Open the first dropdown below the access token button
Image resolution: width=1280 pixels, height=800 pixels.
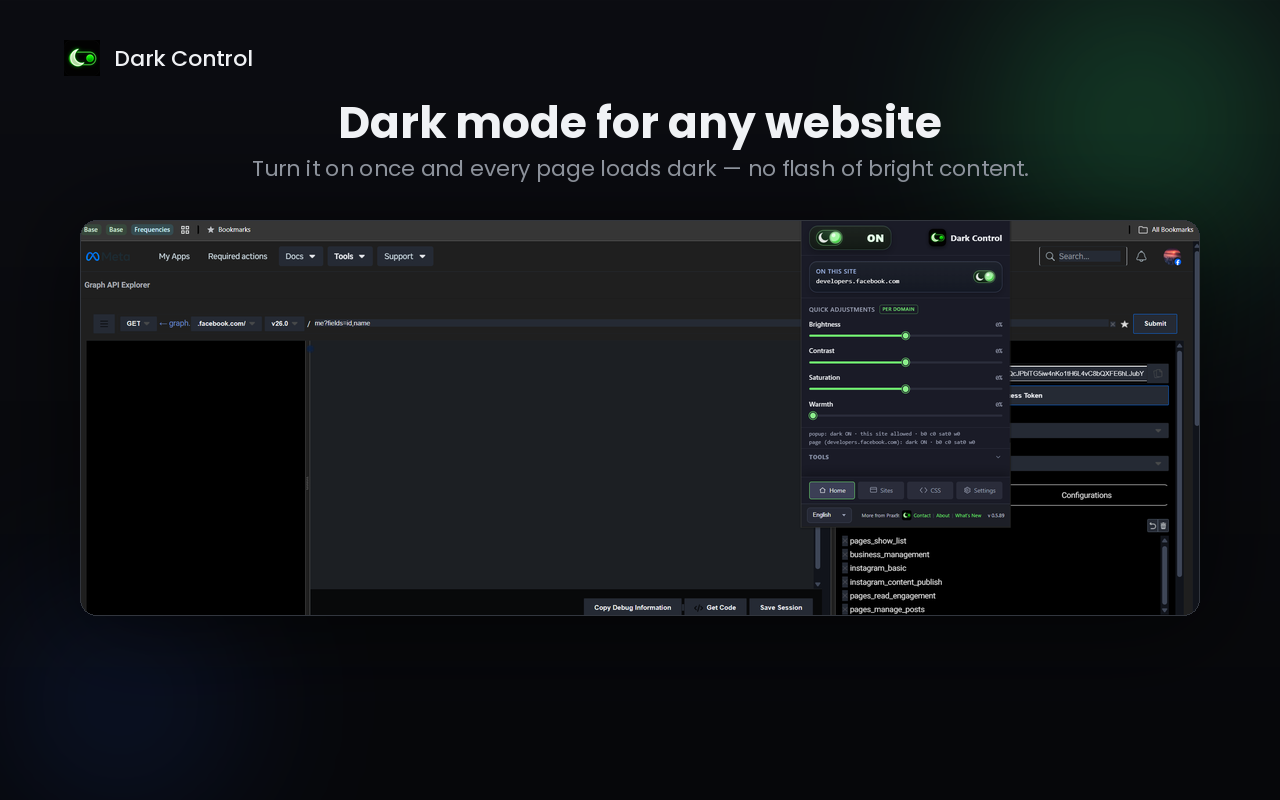pyautogui.click(x=1090, y=430)
